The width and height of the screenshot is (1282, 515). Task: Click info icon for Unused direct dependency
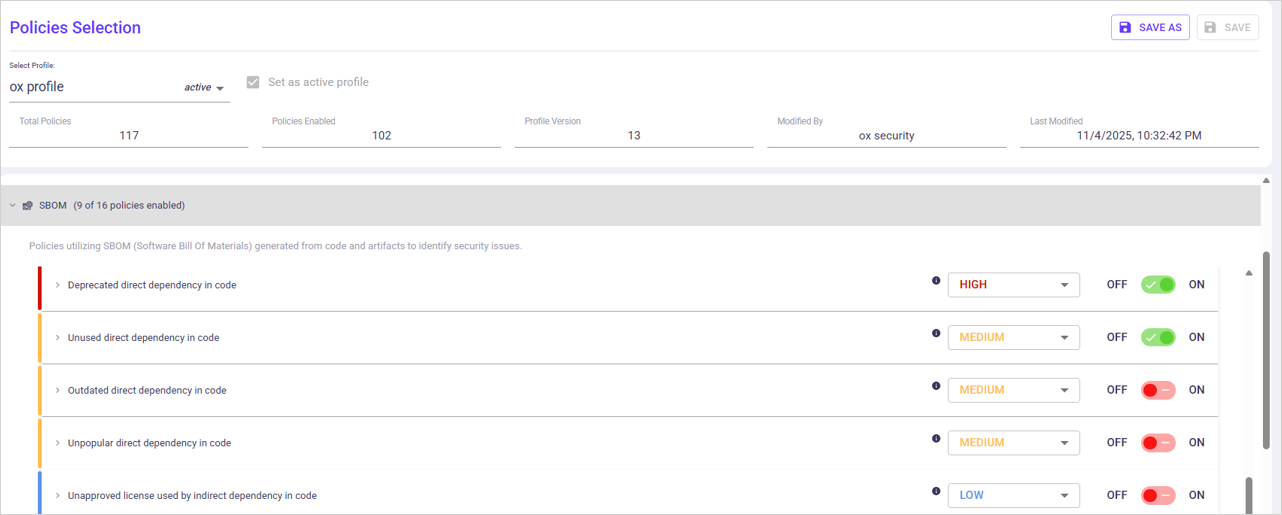pos(936,333)
